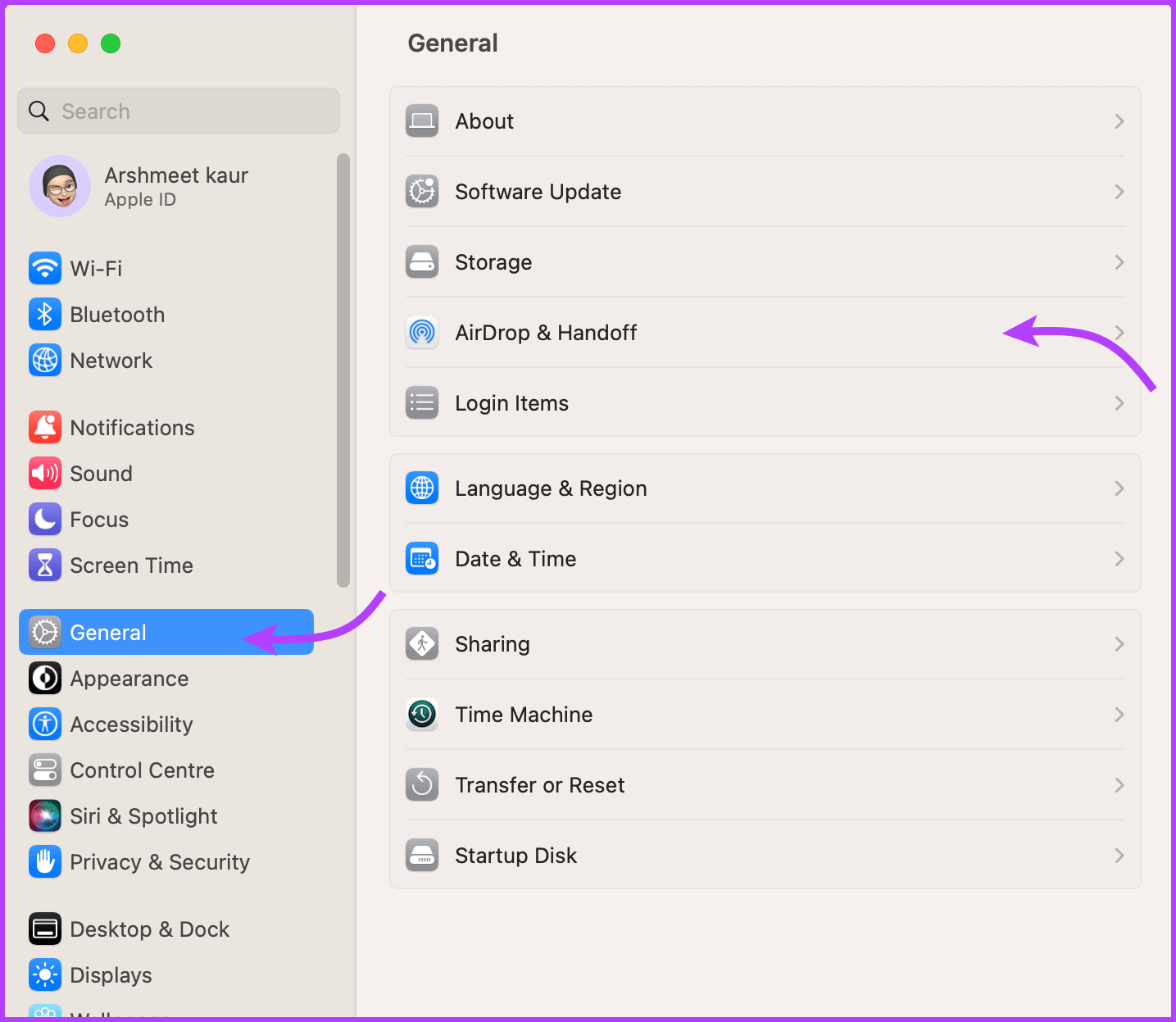Click the Software Update gear icon
This screenshot has height=1022, width=1176.
422,192
